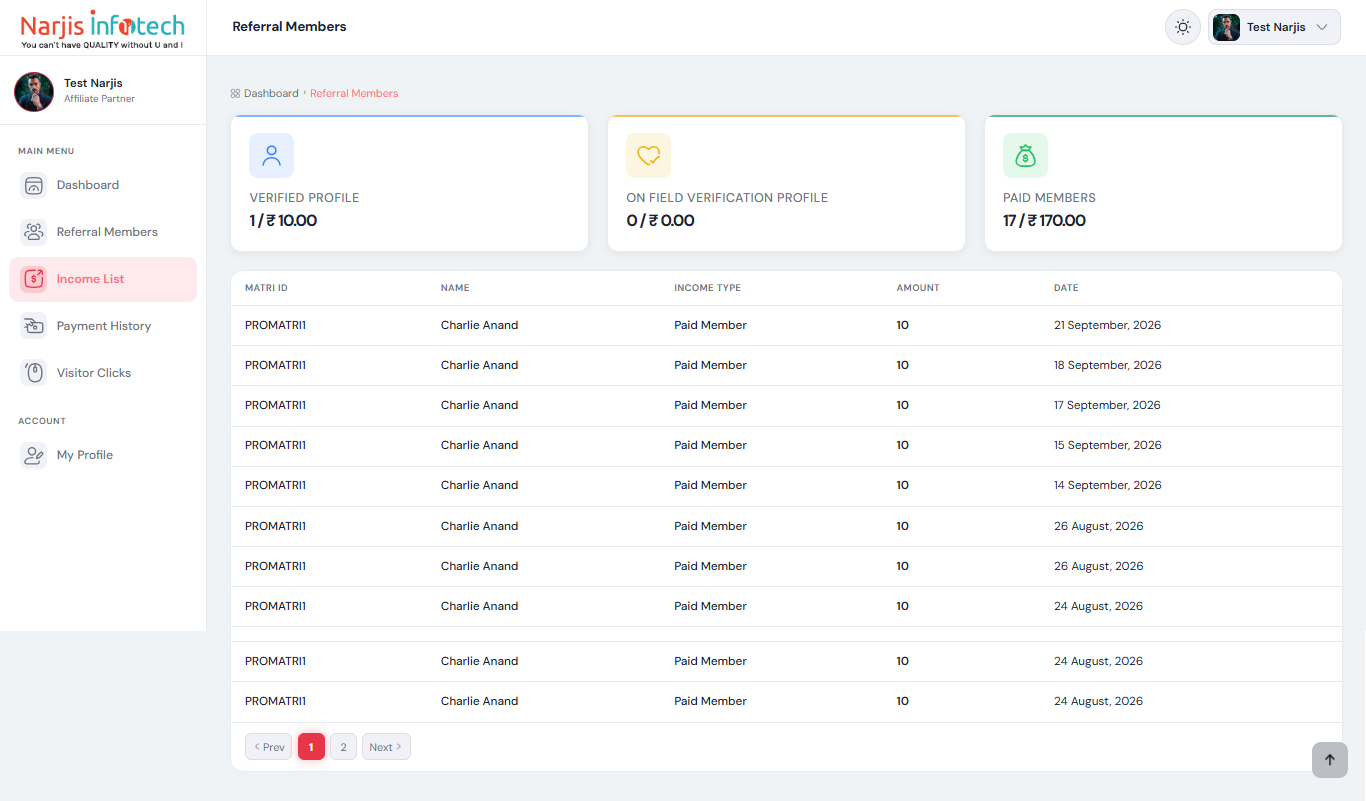
Task: Toggle the light/dark theme sun icon
Action: coord(1183,27)
